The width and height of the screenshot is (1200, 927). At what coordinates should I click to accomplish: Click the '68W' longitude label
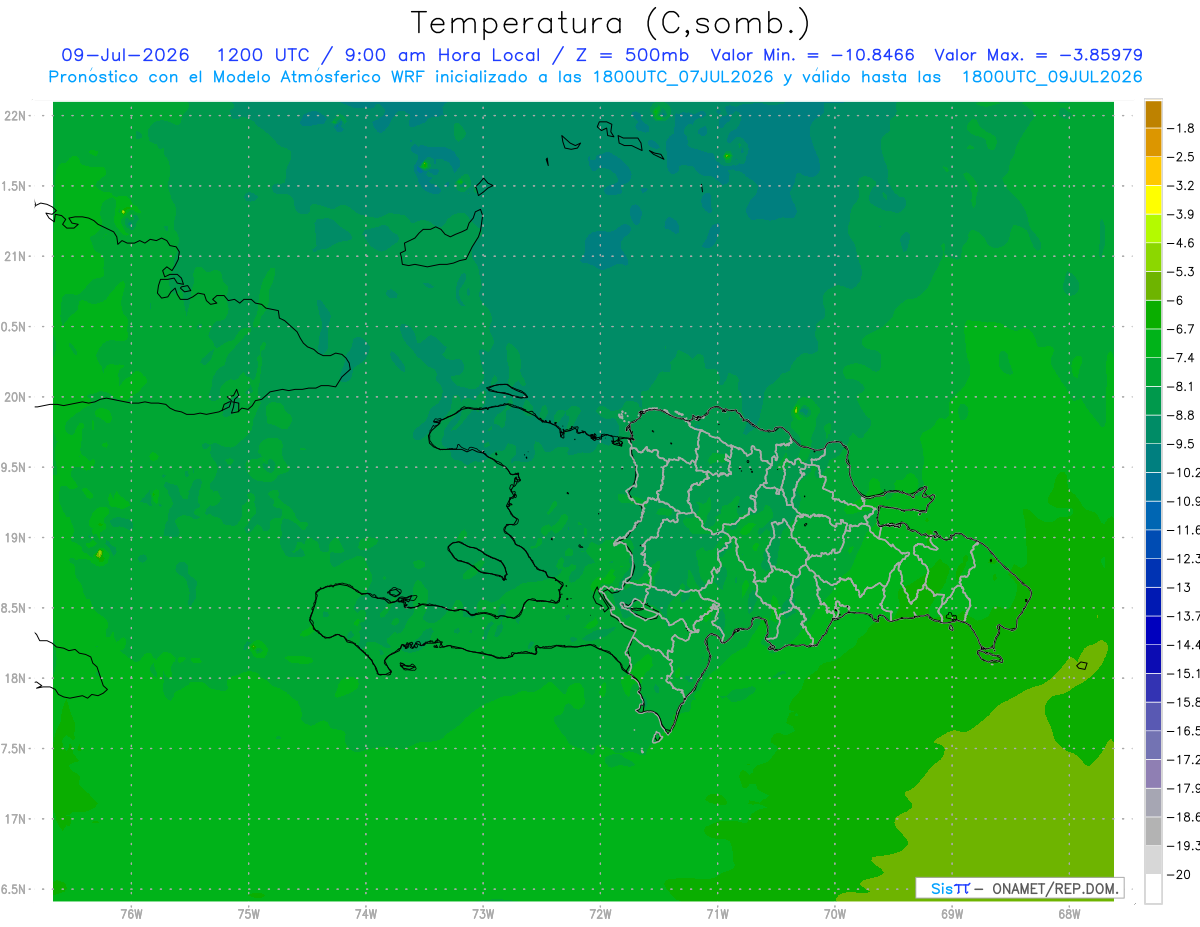1068,913
